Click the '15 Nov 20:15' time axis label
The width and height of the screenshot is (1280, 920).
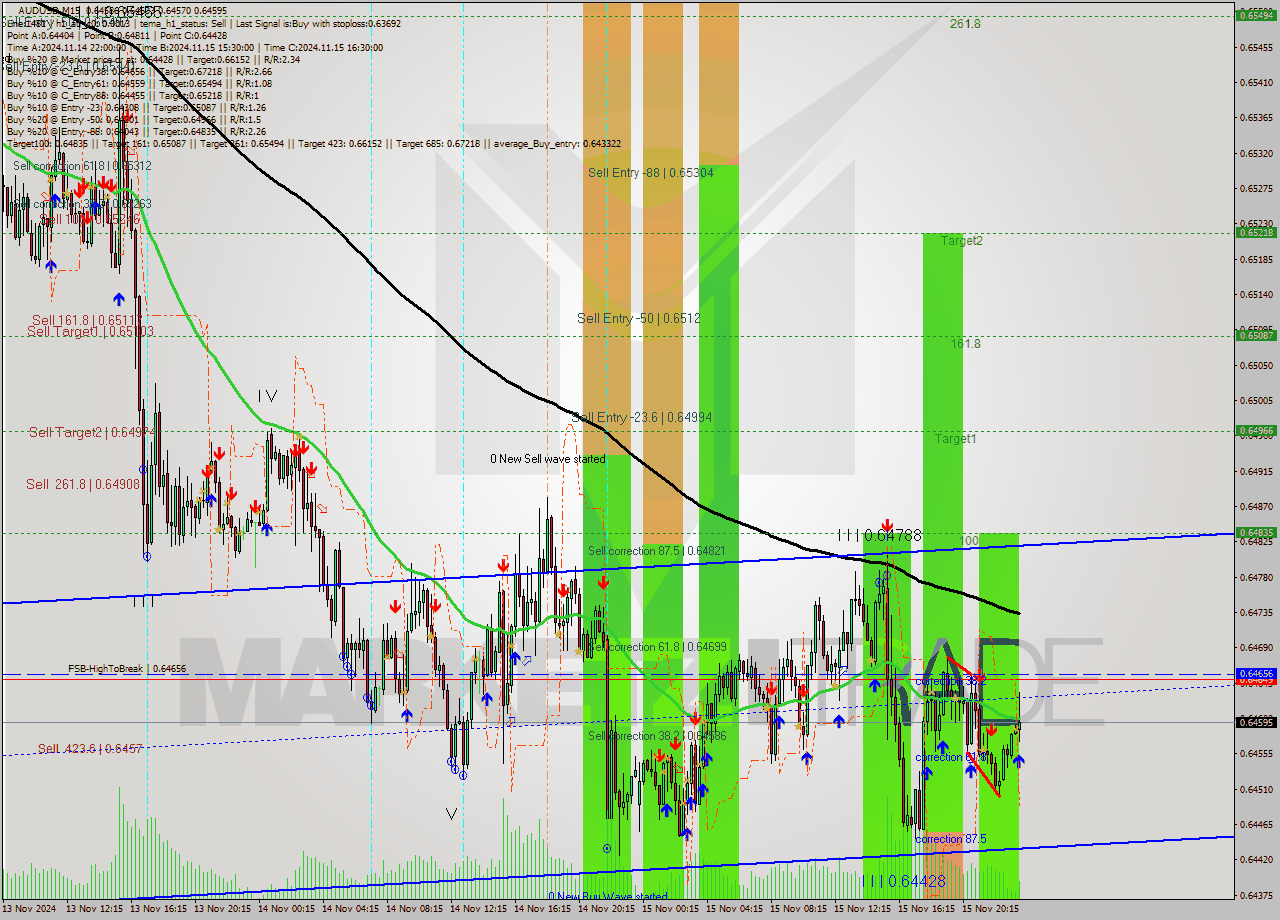pyautogui.click(x=989, y=910)
